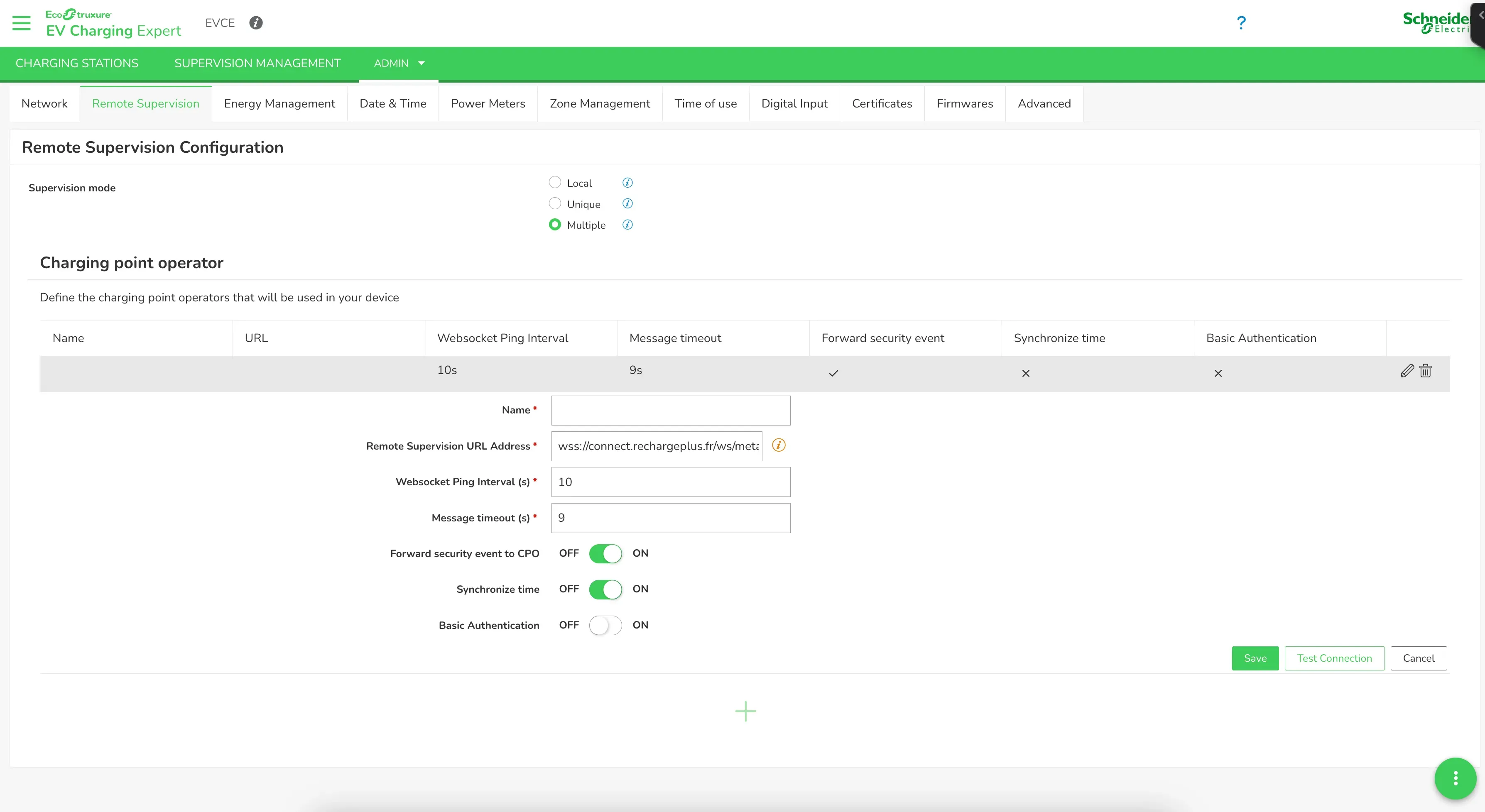Select the Remote Supervision tab

(146, 104)
